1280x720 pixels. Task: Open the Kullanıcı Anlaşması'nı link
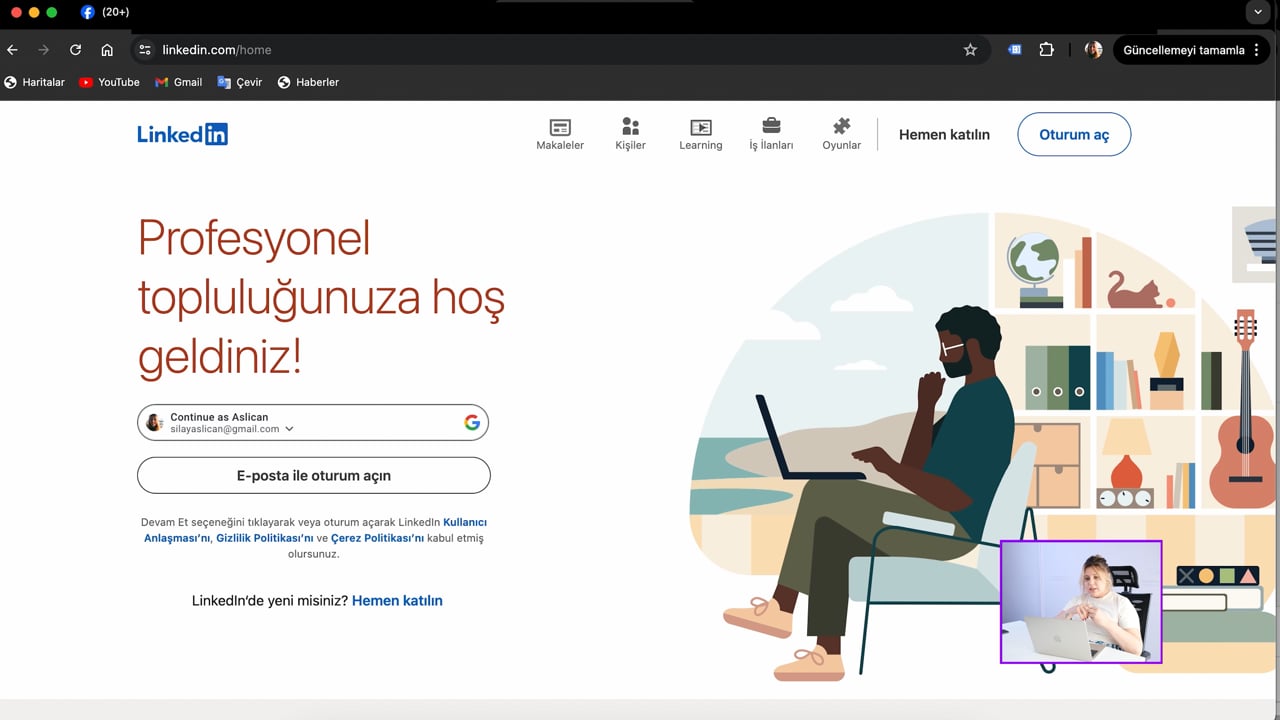(316, 530)
